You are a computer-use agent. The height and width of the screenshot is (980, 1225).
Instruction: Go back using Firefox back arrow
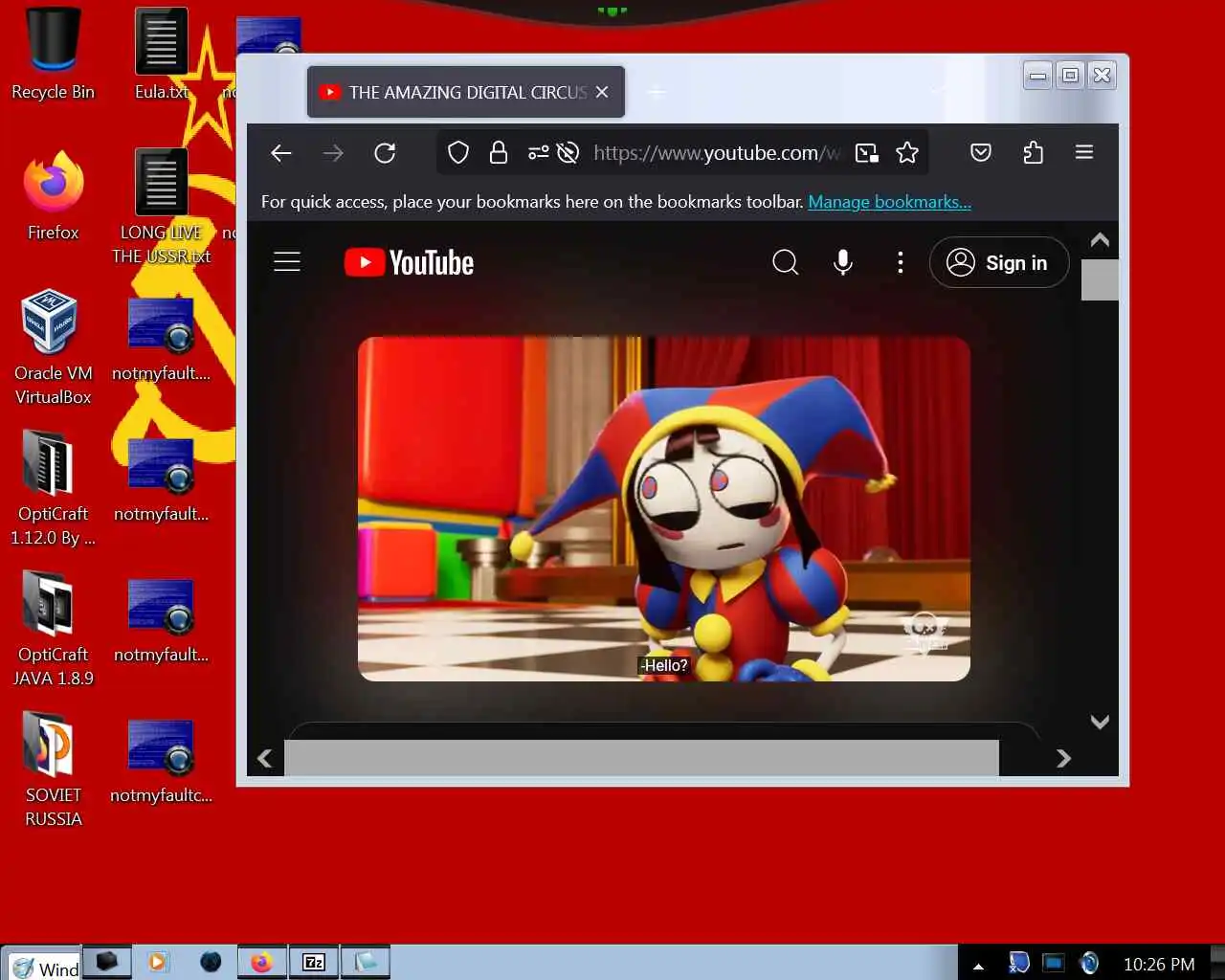click(x=280, y=153)
